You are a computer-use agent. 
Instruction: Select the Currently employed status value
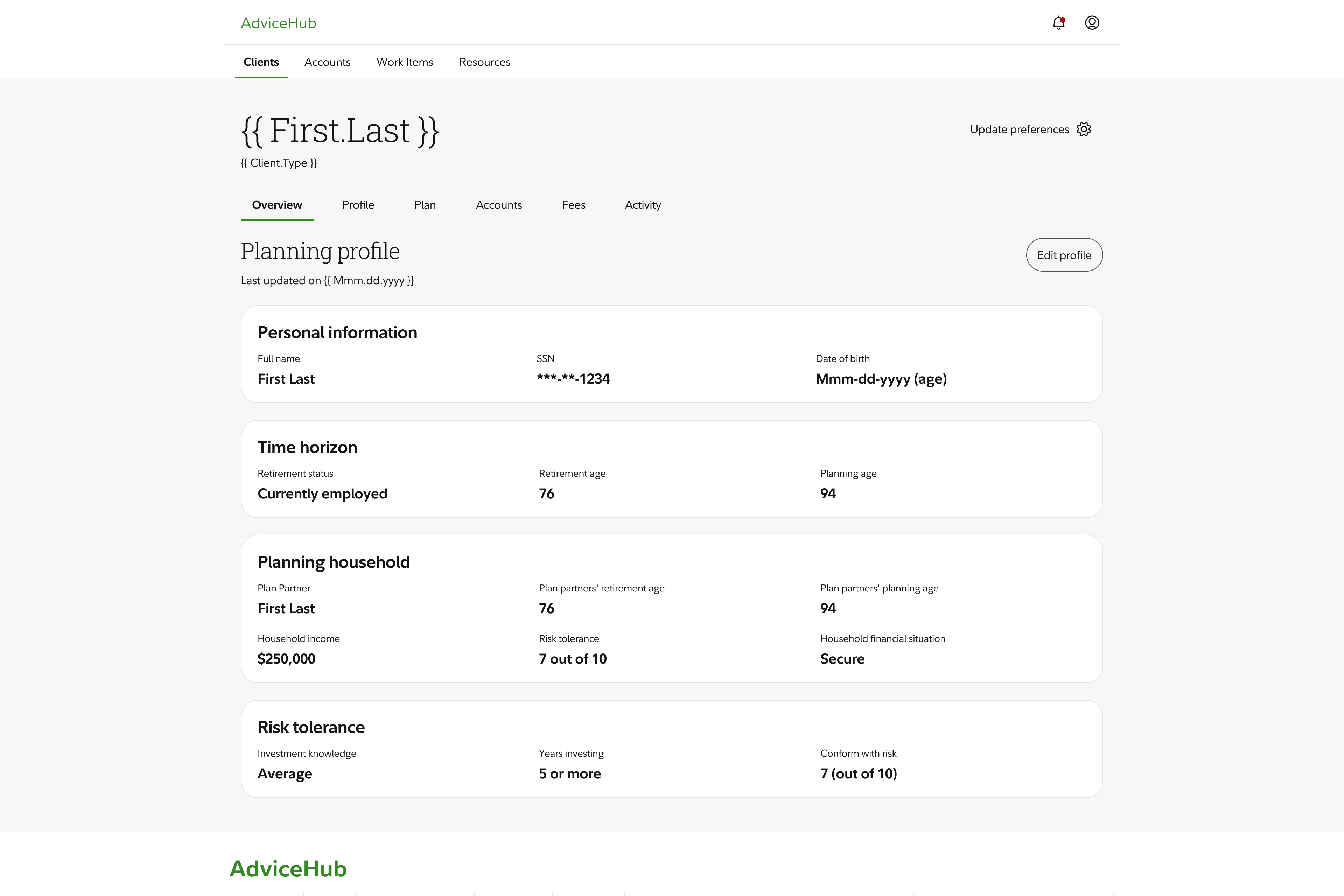click(322, 494)
